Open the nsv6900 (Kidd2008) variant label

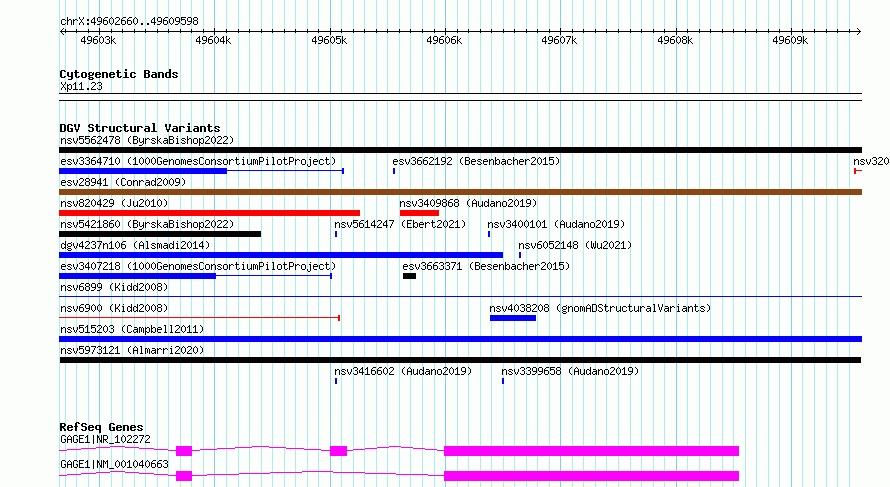click(x=114, y=308)
